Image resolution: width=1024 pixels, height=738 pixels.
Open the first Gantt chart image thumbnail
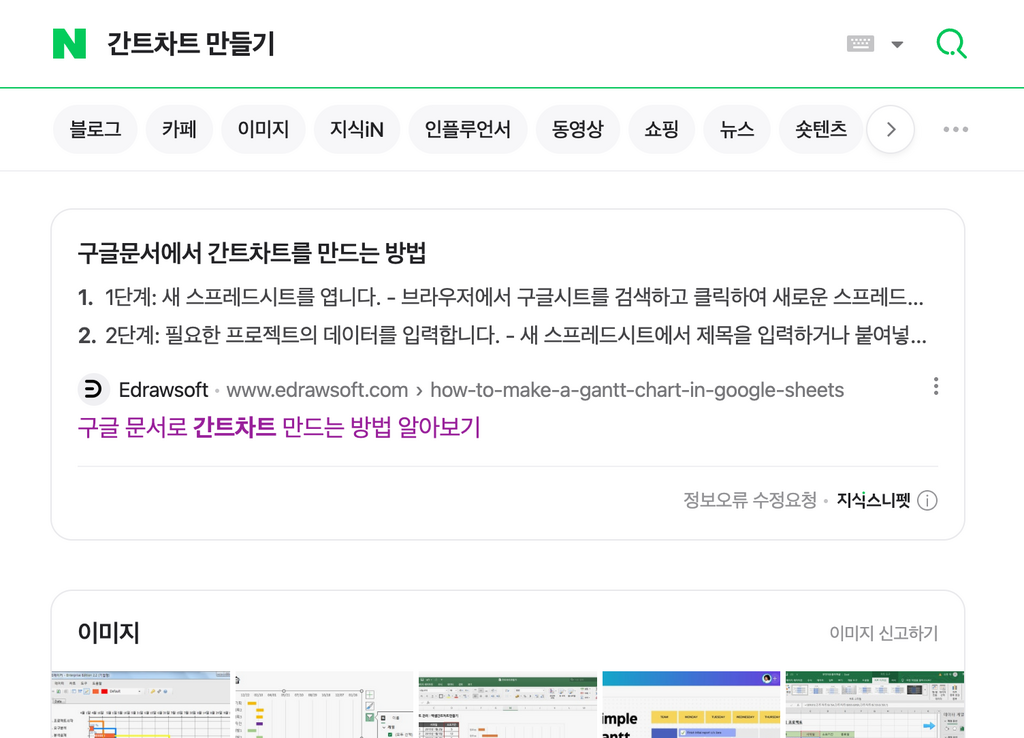[x=141, y=705]
